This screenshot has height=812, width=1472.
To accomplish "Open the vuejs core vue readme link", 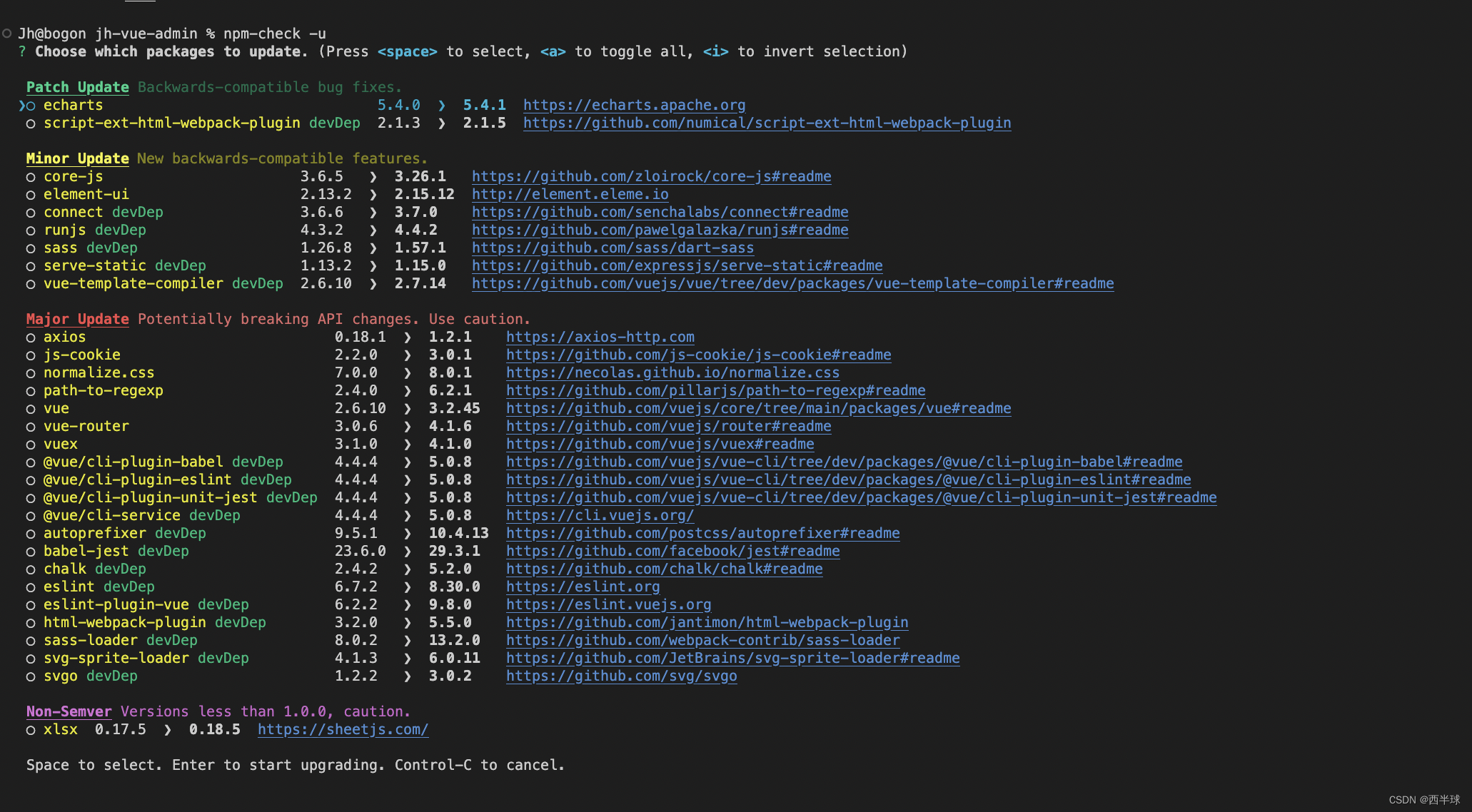I will [758, 409].
